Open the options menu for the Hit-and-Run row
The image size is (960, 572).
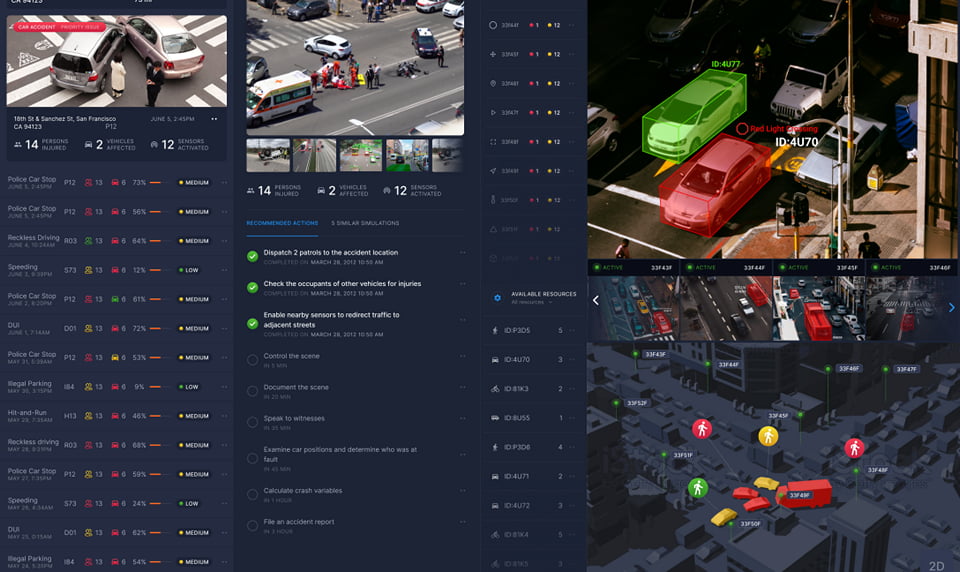point(224,416)
